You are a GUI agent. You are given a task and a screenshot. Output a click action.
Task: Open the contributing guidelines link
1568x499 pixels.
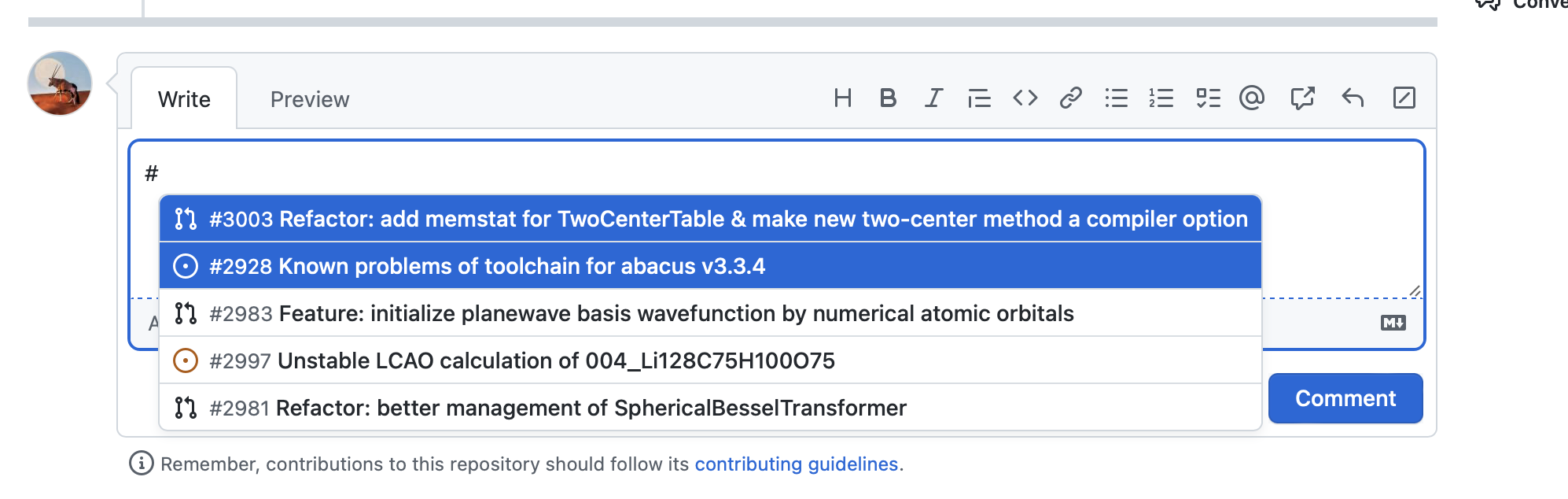(x=796, y=464)
